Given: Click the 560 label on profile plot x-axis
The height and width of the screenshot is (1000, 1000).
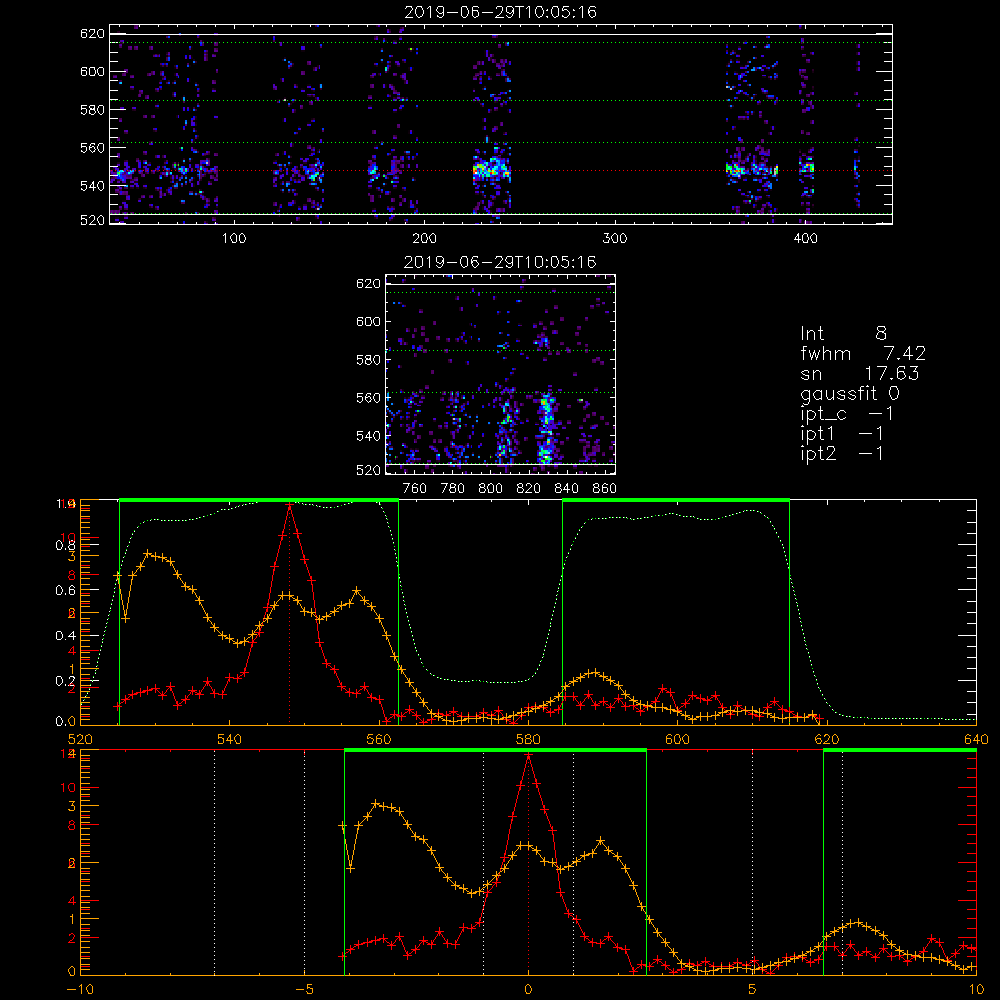Looking at the screenshot, I should coord(379,739).
